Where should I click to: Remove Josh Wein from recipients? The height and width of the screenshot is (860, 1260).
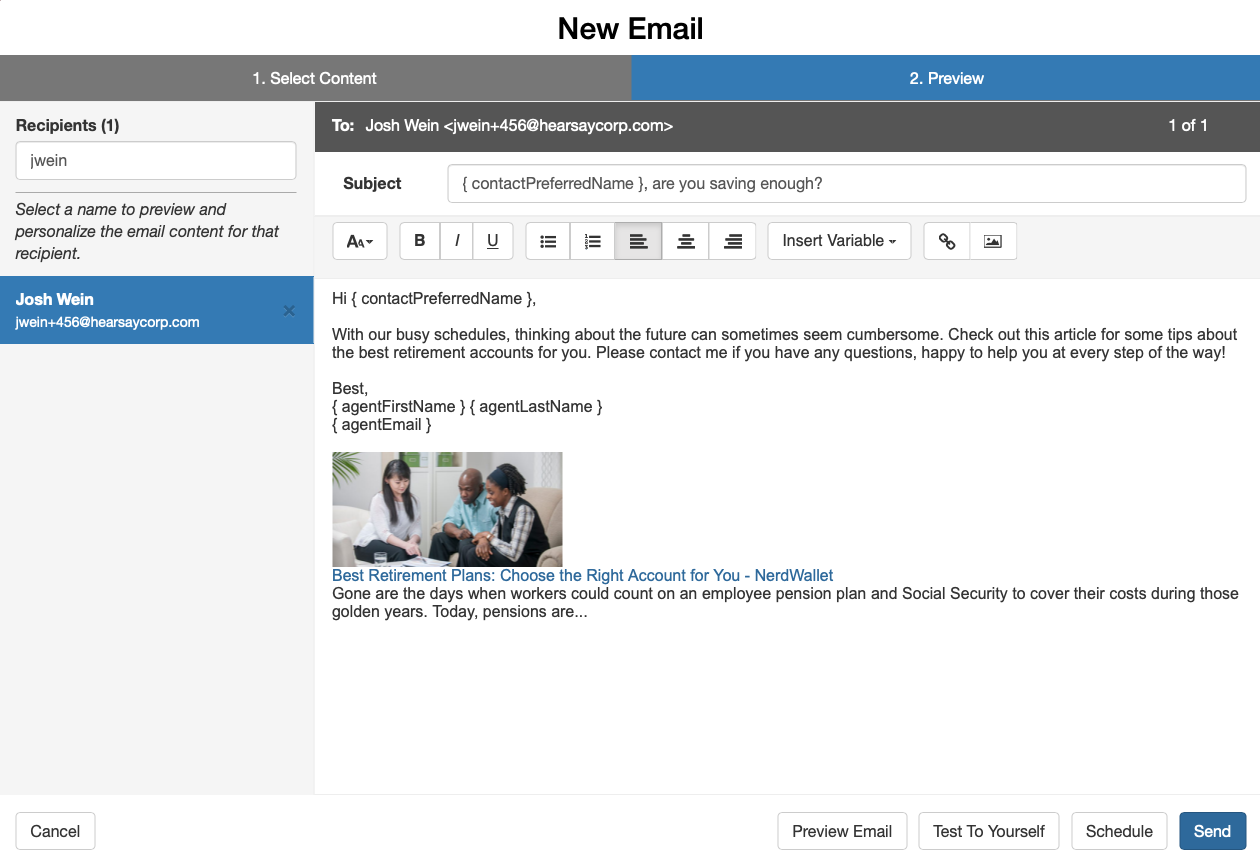click(289, 311)
